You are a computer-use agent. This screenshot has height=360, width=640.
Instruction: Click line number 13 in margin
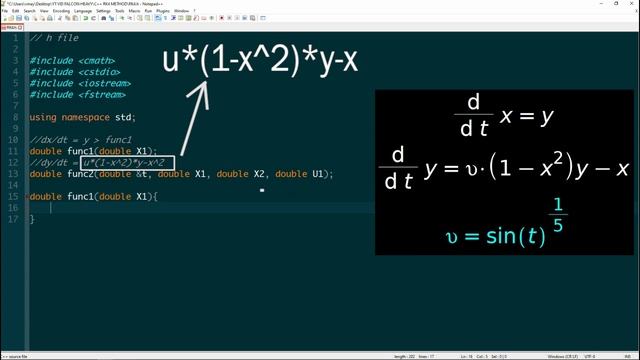pos(13,174)
